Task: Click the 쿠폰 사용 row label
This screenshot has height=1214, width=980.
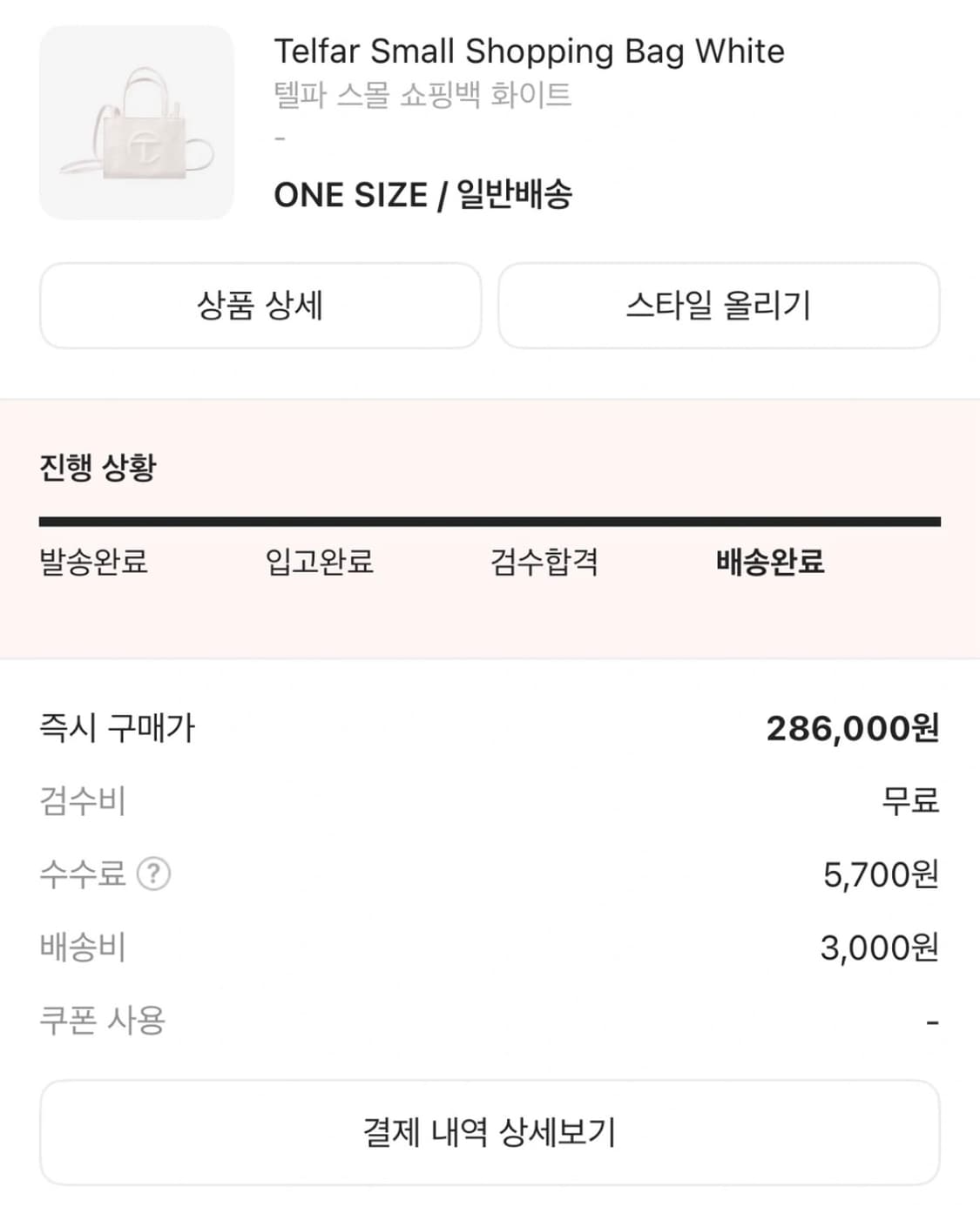Action: pos(103,1020)
